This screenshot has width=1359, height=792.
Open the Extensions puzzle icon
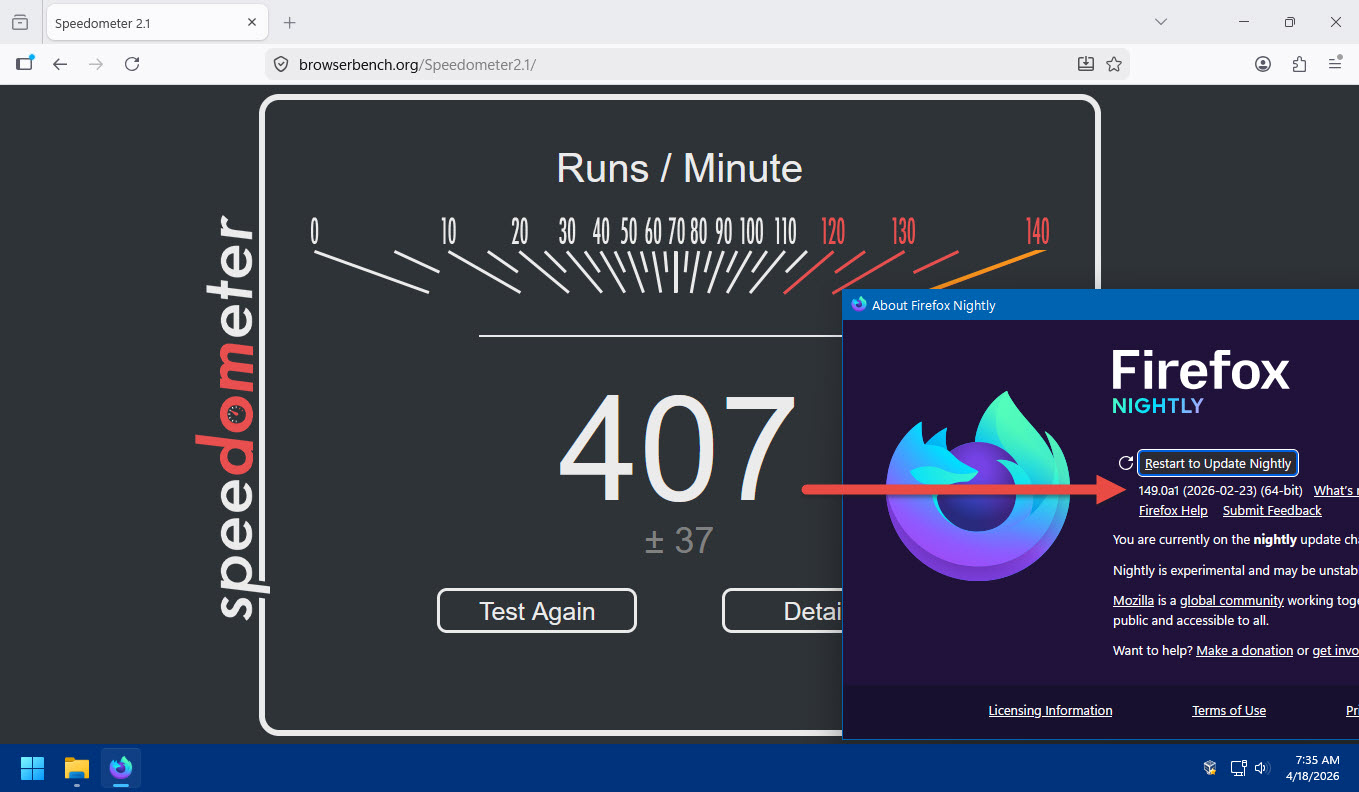(1299, 64)
